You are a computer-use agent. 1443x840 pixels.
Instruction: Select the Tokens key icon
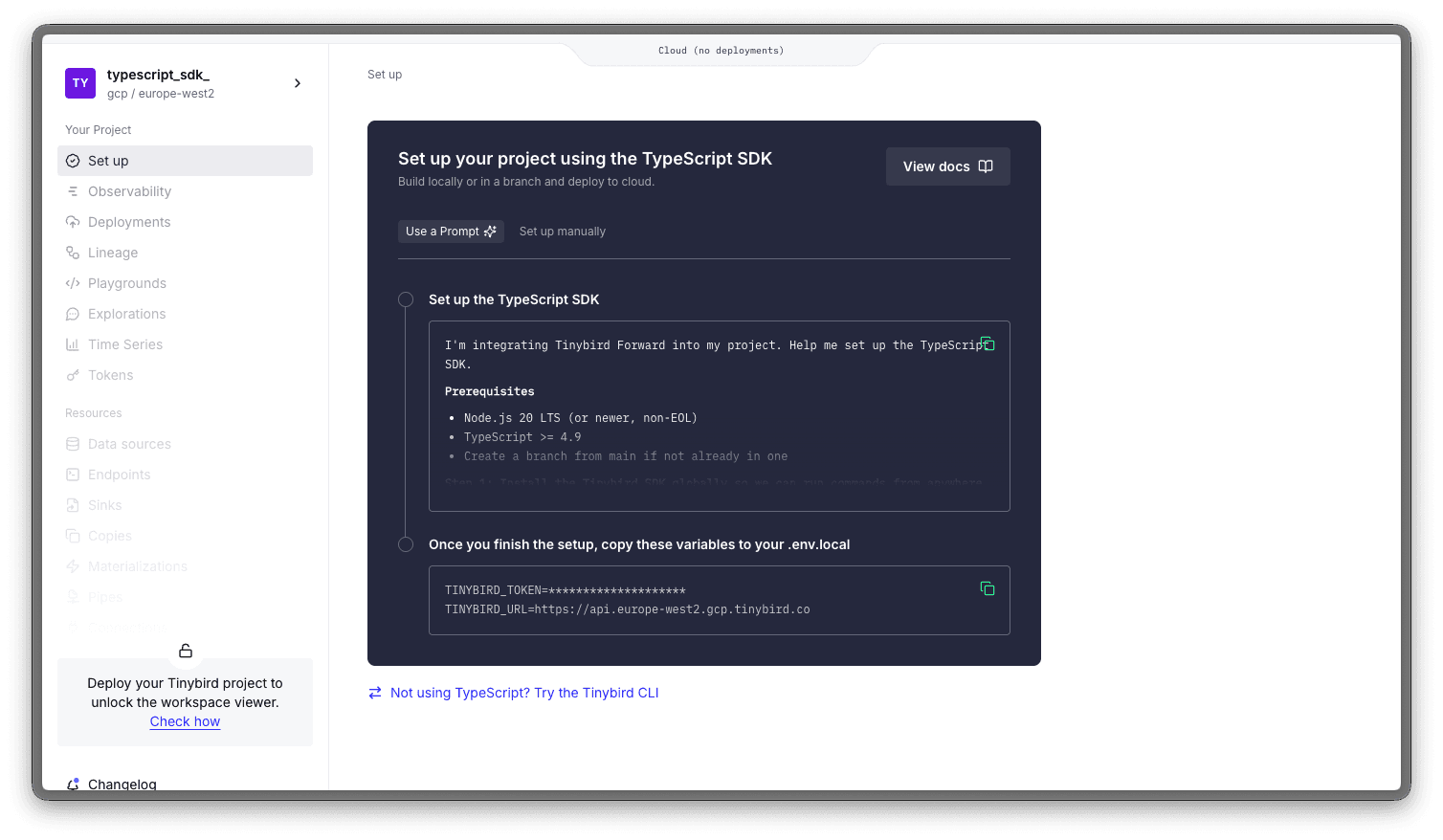pos(73,374)
